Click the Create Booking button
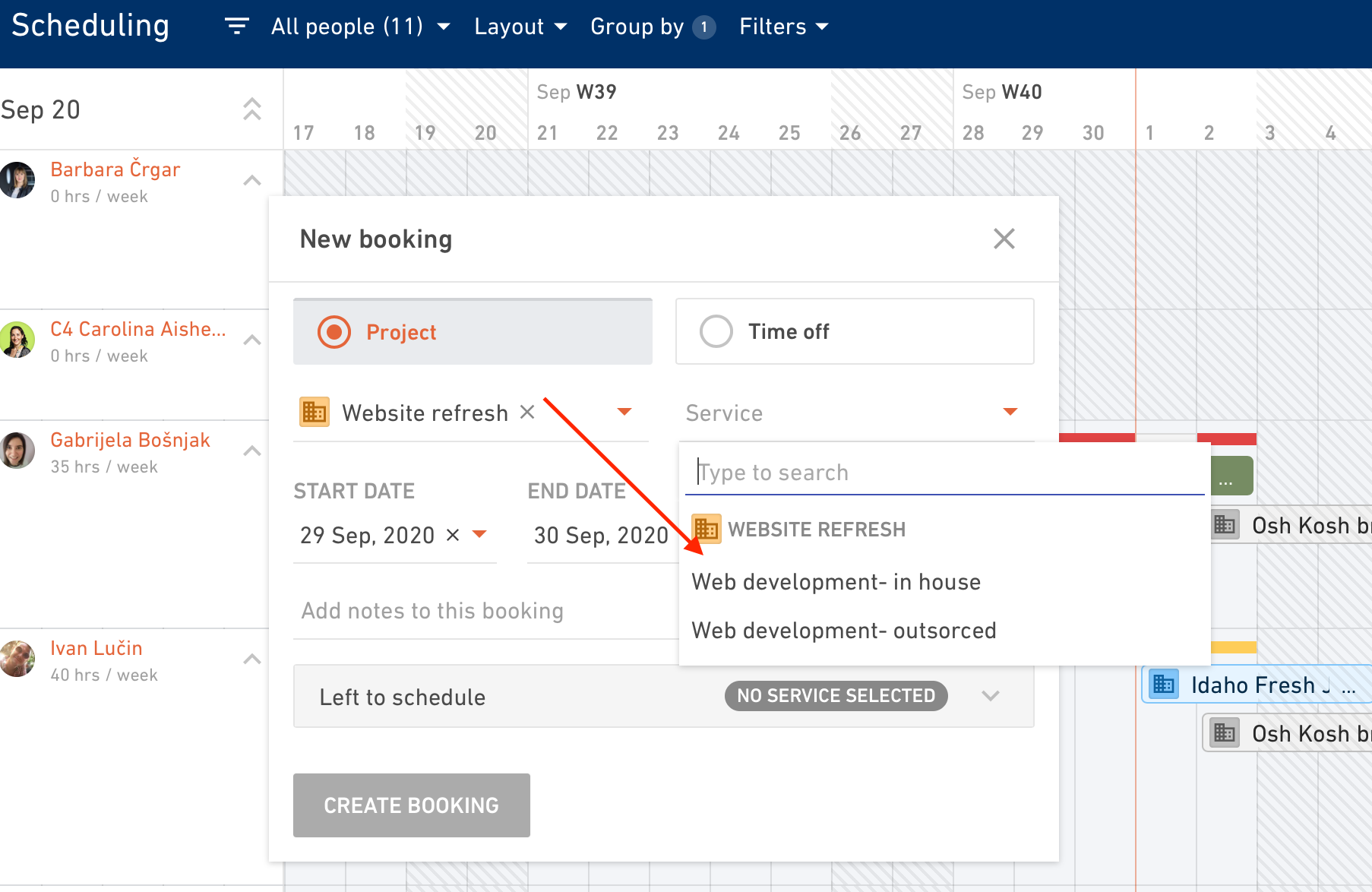This screenshot has width=1372, height=892. coord(412,805)
